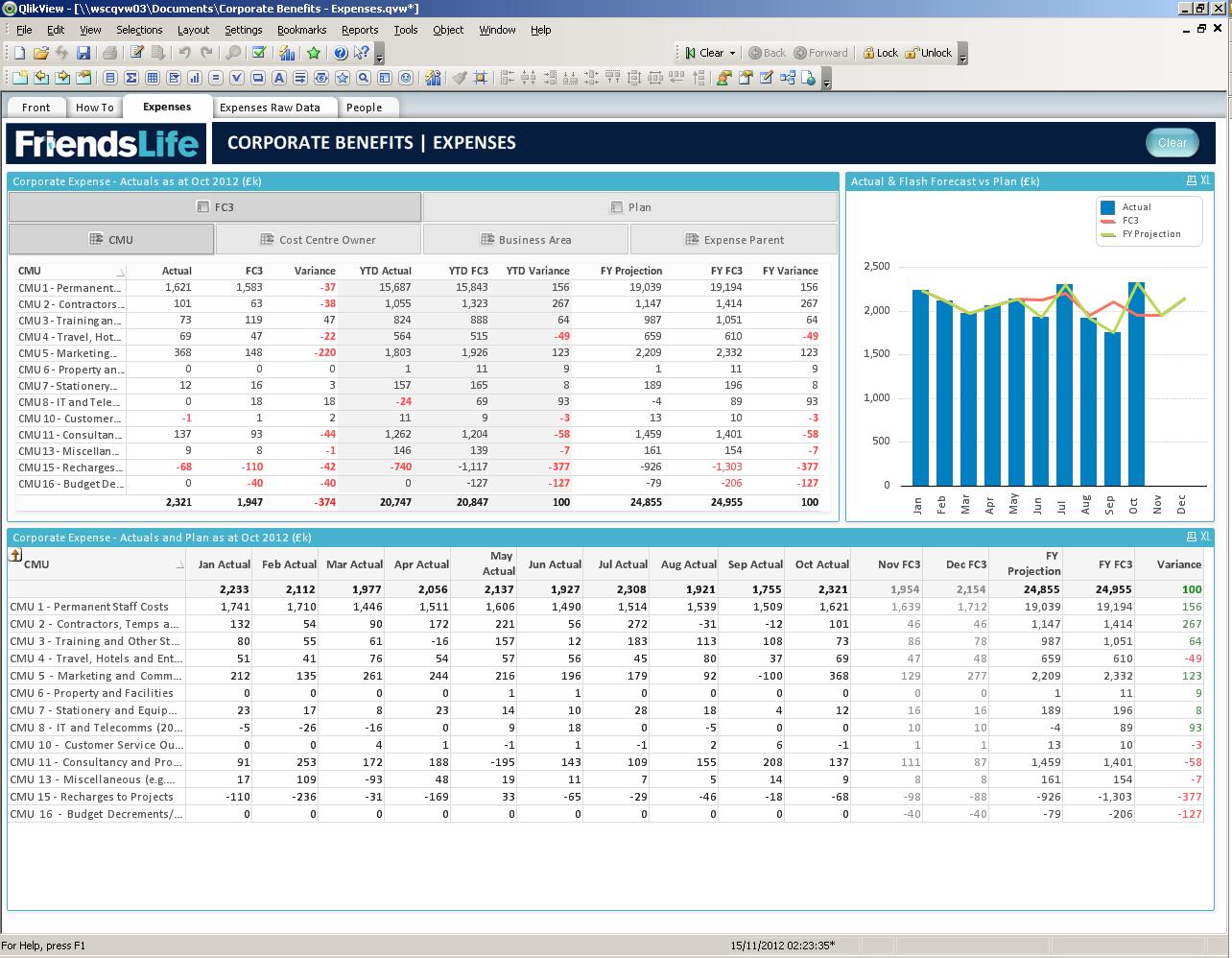Open the Clear dropdown arrow
This screenshot has width=1232, height=958.
732,54
